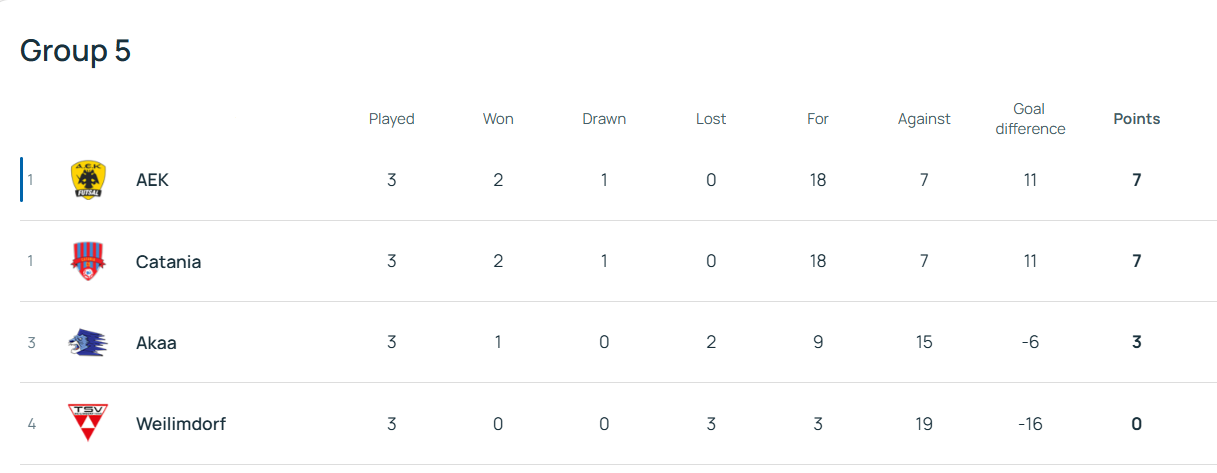The height and width of the screenshot is (473, 1217).
Task: Click the Goal difference column header
Action: pyautogui.click(x=1030, y=119)
